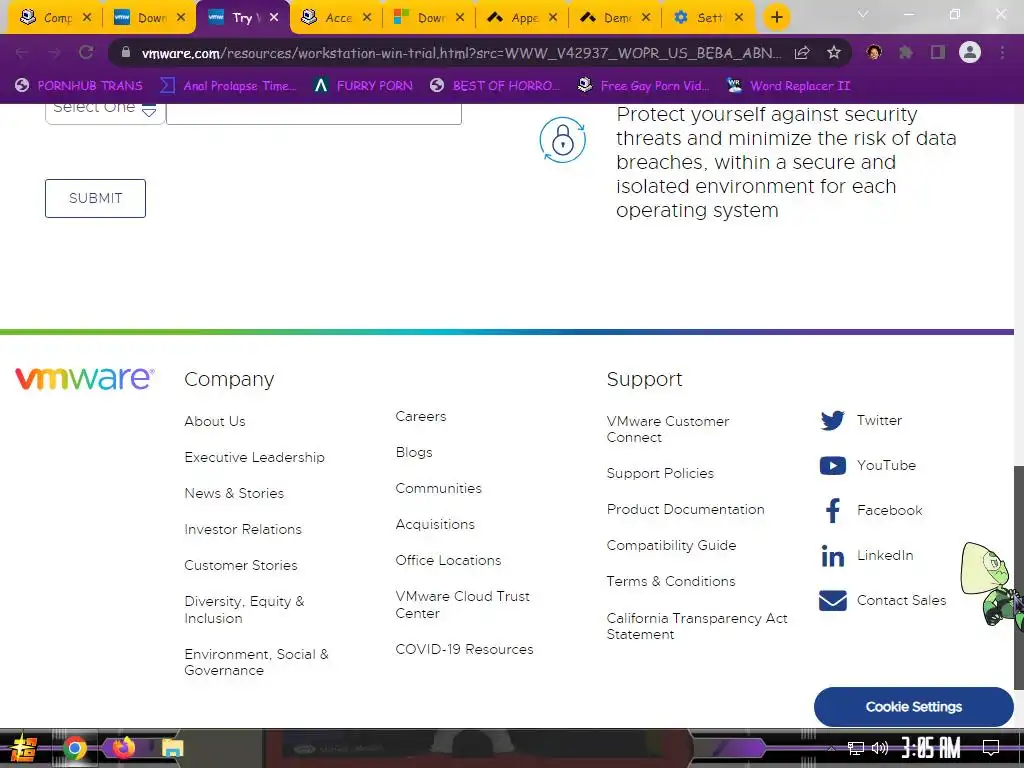Open VMware Cloud Trust Center link
Viewport: 1024px width, 768px height.
(463, 605)
